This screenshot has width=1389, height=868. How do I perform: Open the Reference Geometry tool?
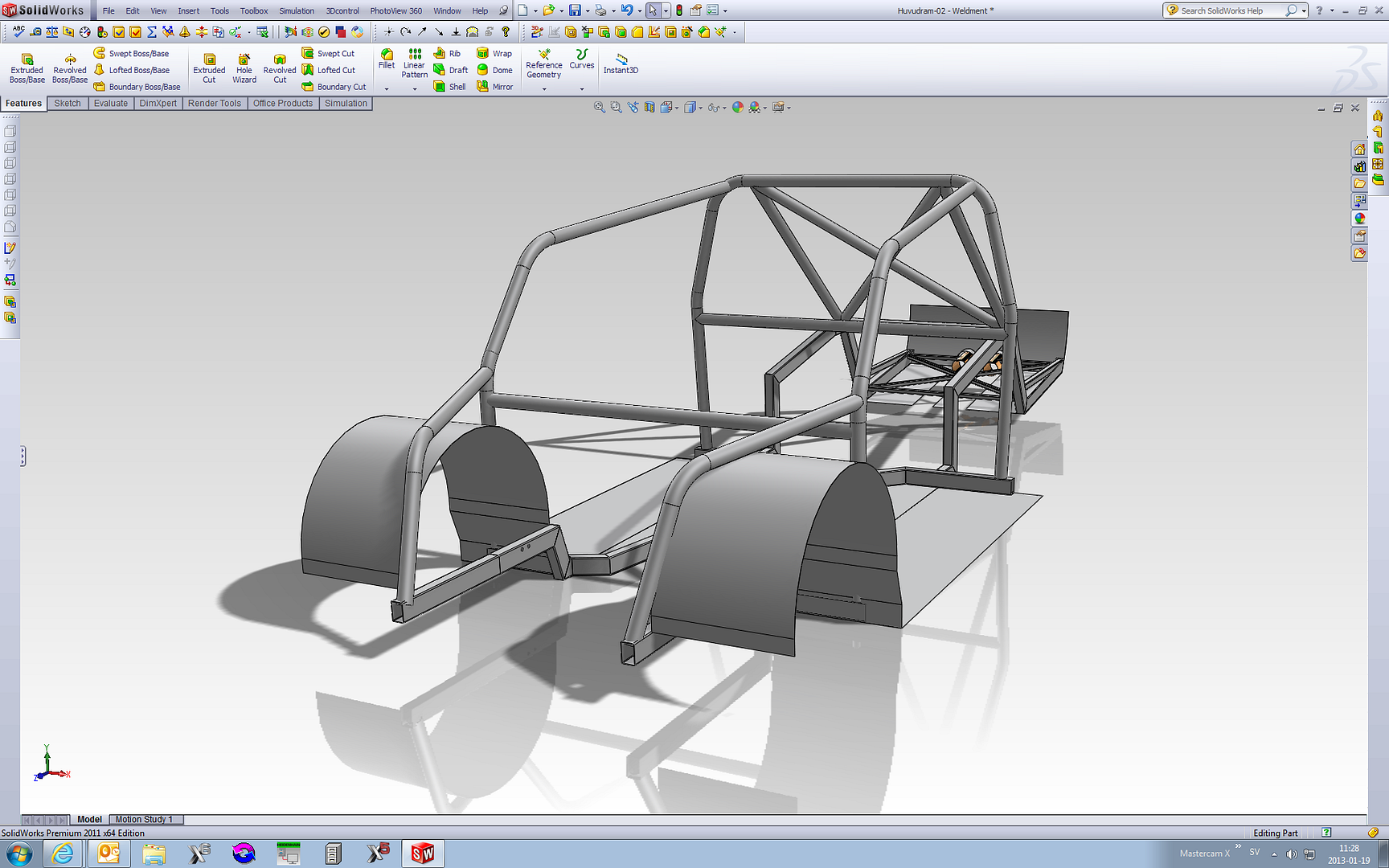click(x=544, y=63)
